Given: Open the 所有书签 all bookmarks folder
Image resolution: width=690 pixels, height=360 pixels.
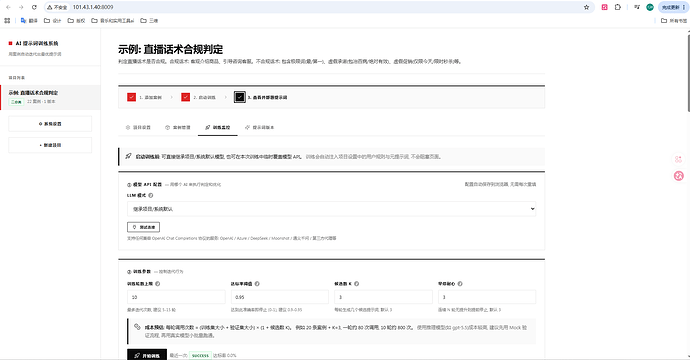Looking at the screenshot, I should (x=674, y=20).
